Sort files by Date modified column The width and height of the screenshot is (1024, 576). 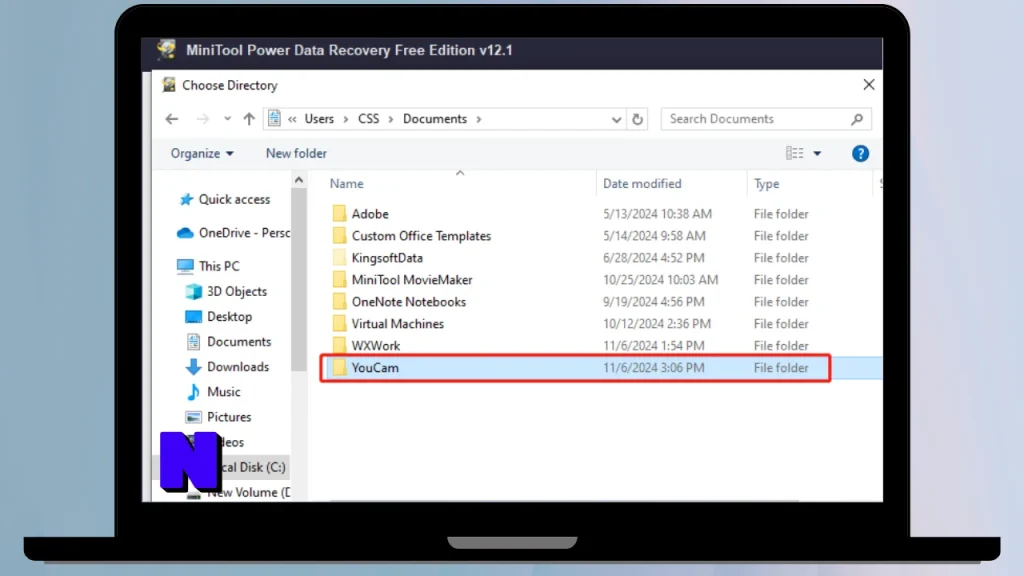click(642, 184)
